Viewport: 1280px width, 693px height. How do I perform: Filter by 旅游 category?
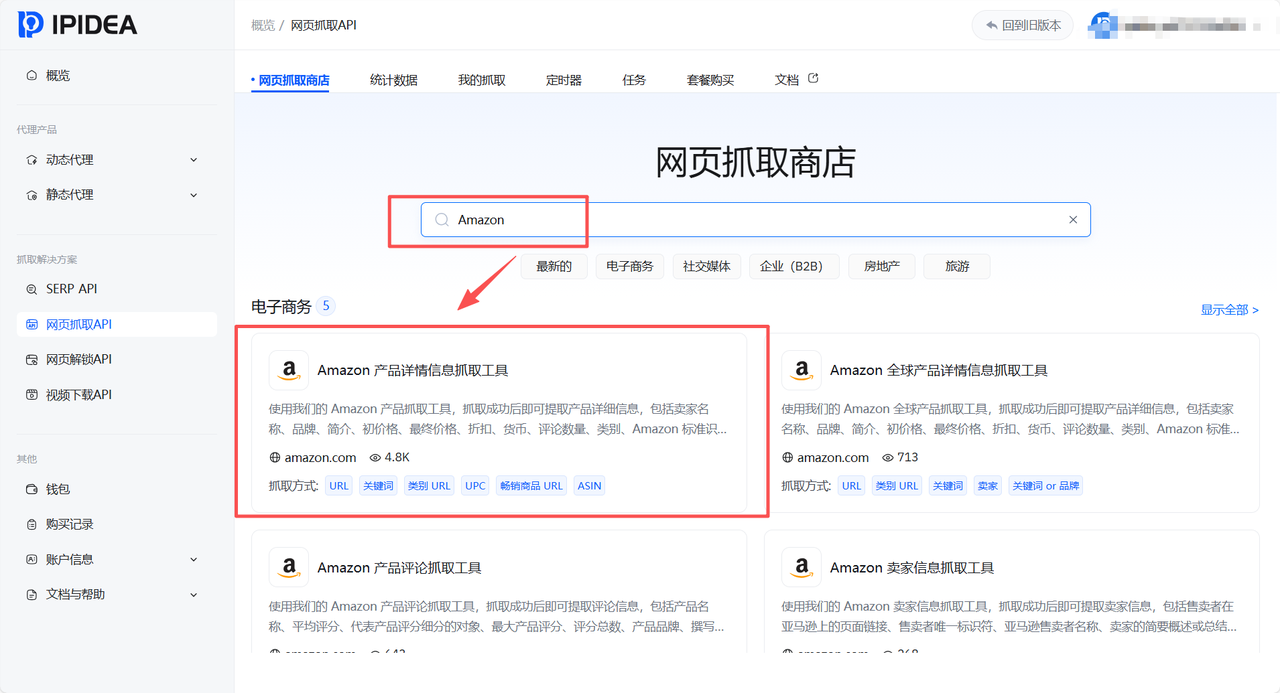(957, 266)
